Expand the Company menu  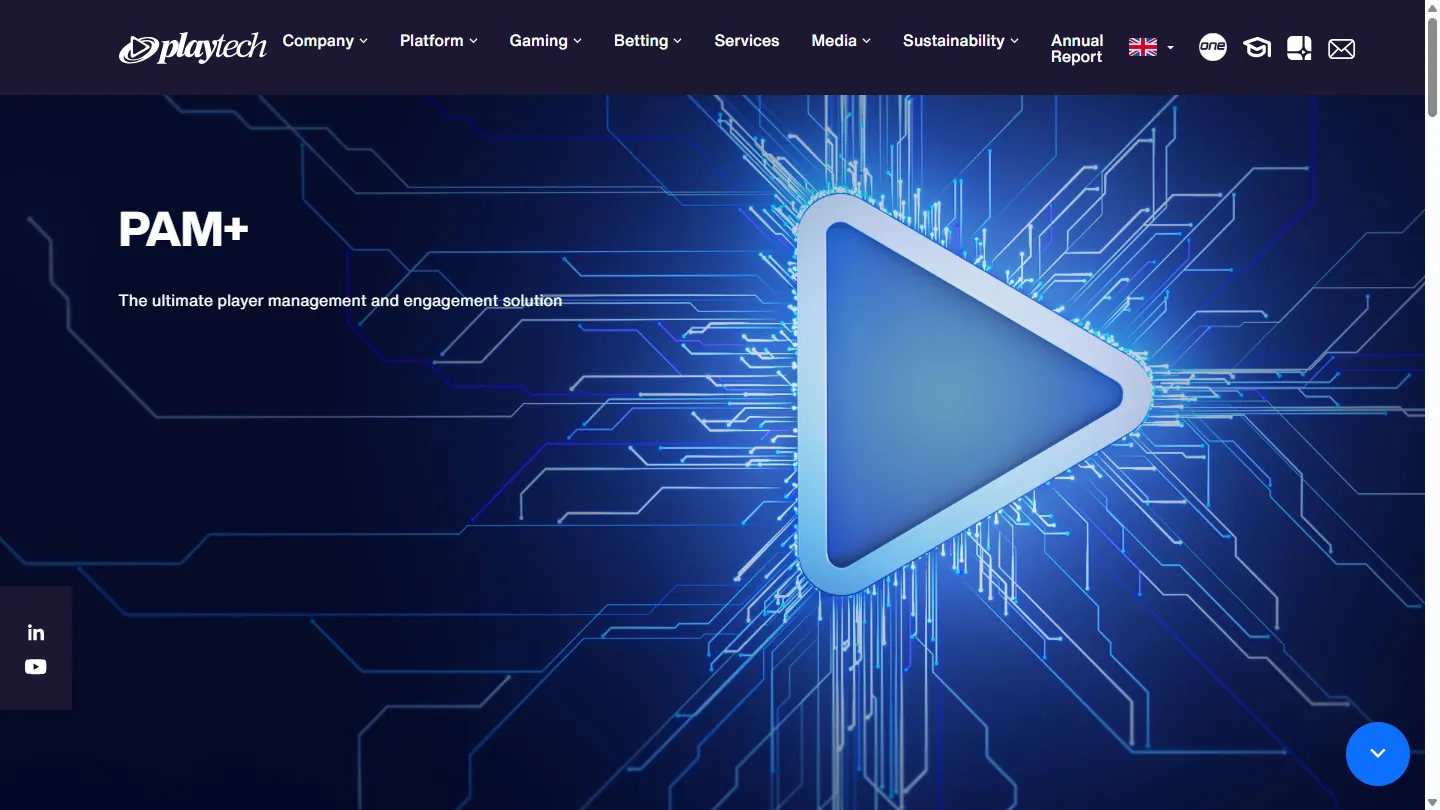tap(325, 41)
